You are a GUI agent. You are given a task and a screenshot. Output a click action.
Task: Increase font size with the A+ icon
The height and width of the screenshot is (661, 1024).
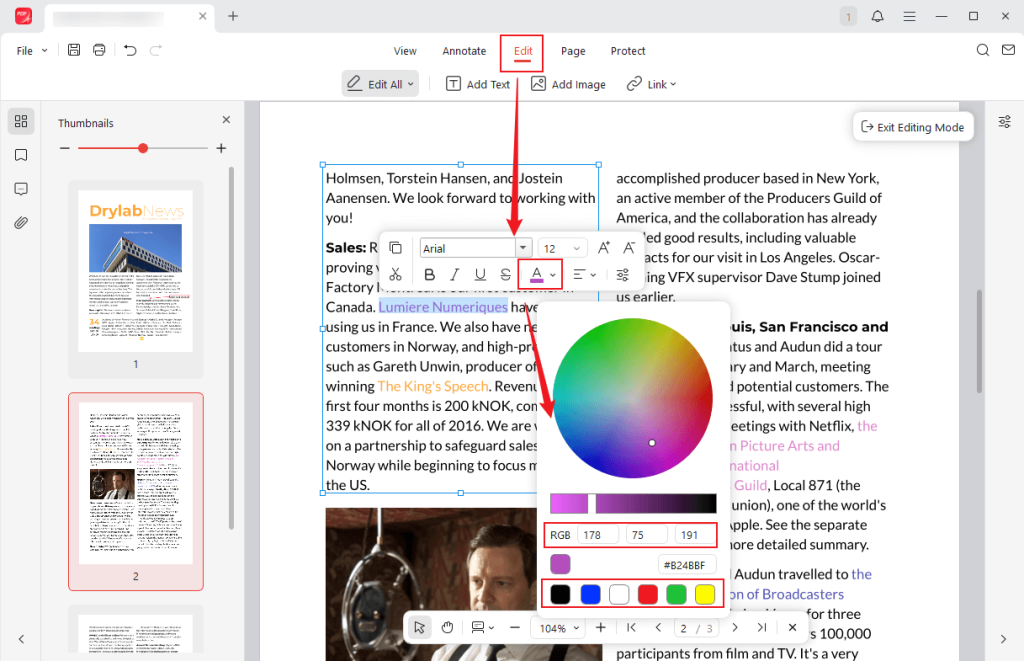(604, 247)
